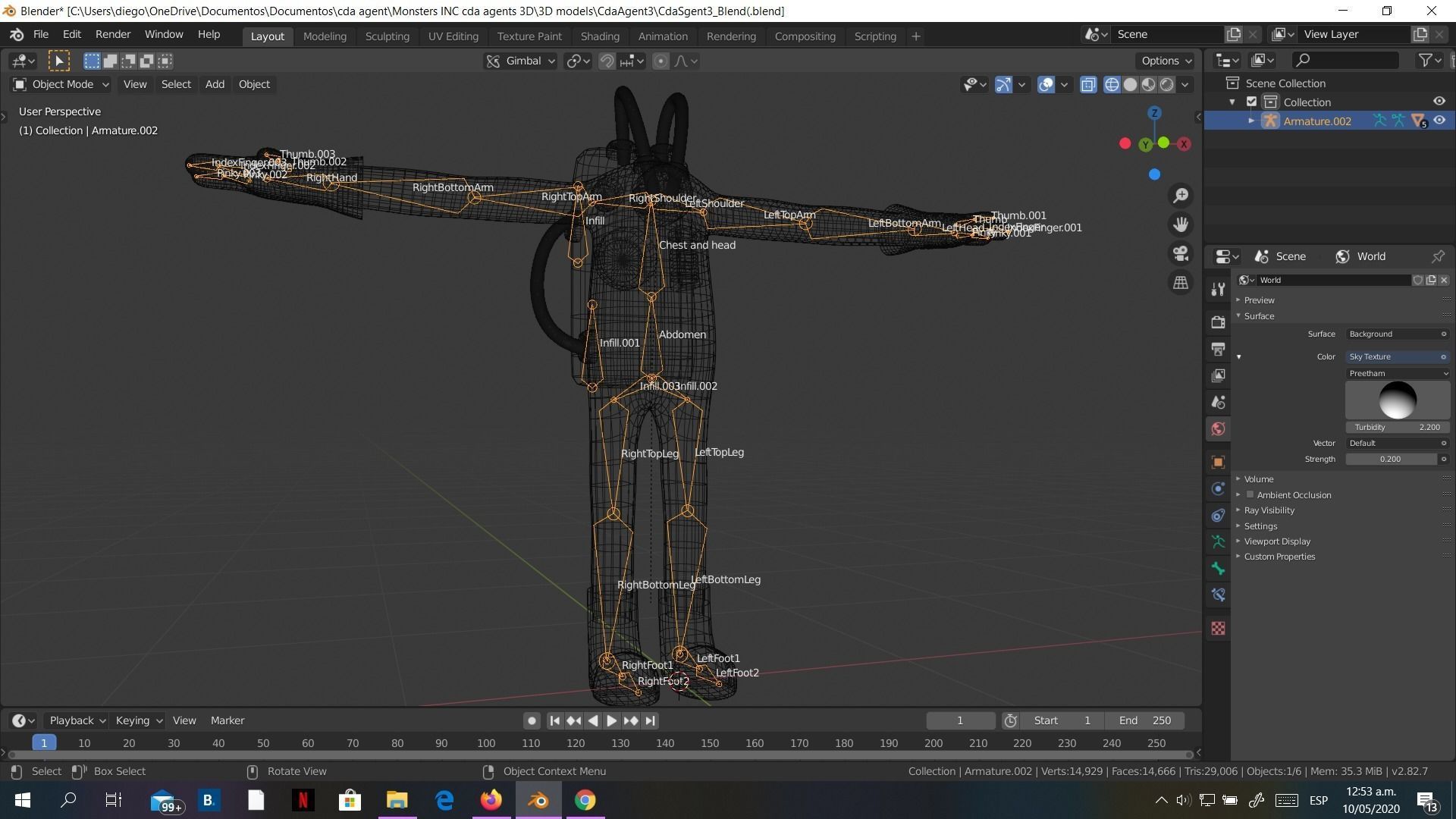Select rendered viewport shading
Viewport: 1456px width, 819px height.
click(1166, 84)
